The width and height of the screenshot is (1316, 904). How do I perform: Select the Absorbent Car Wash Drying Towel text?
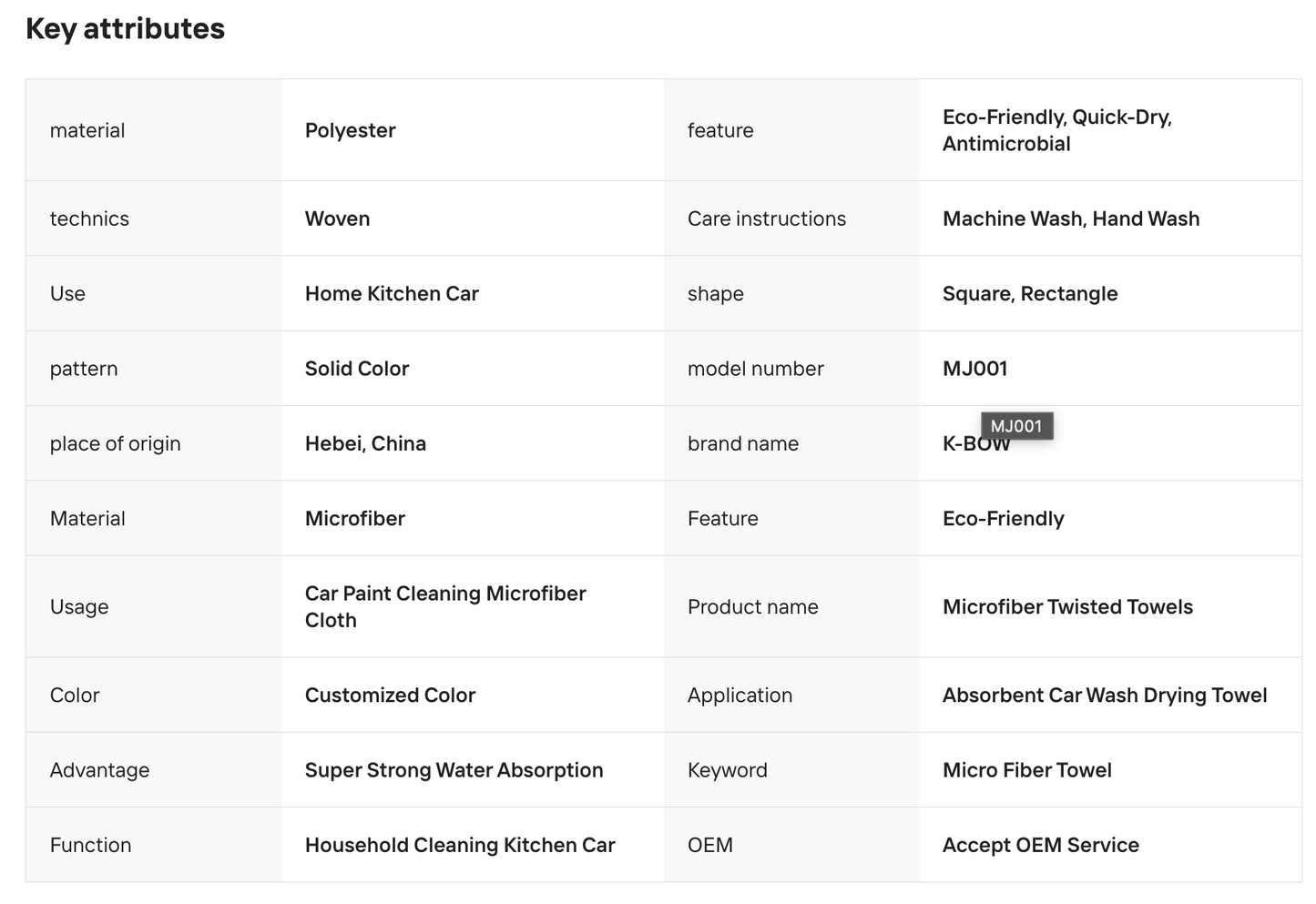coord(1105,696)
